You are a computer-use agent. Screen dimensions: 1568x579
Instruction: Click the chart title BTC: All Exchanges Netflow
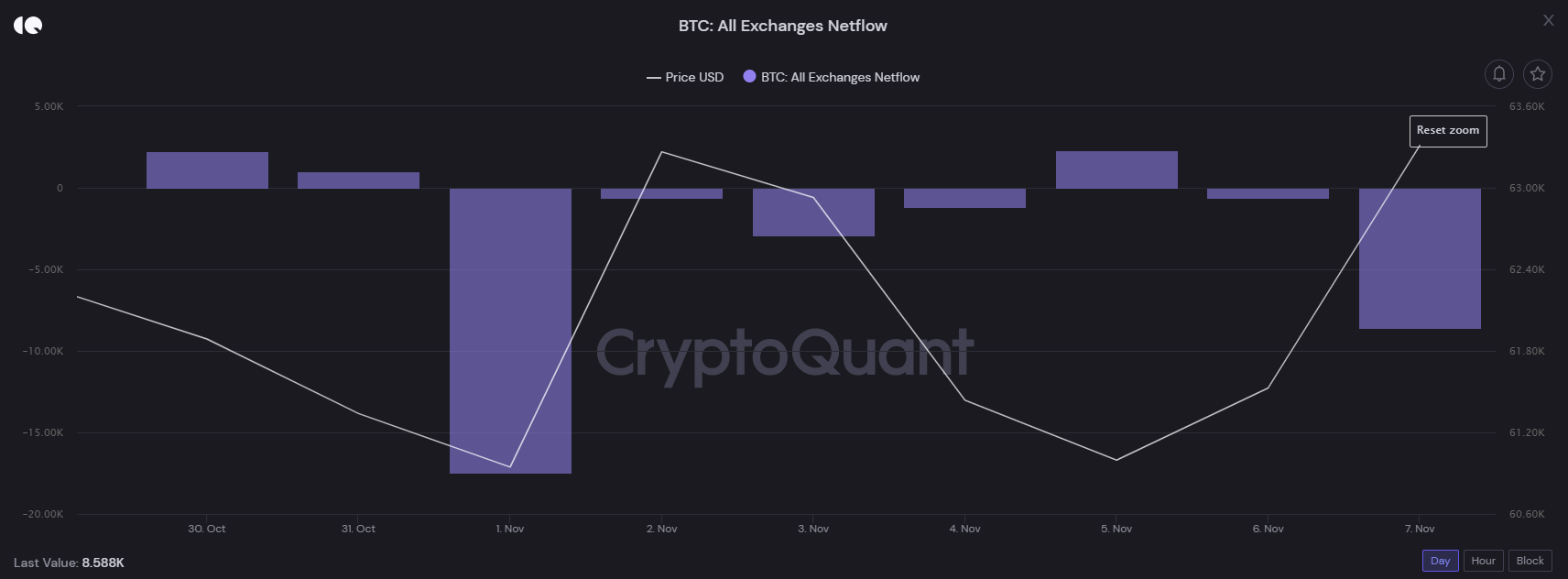point(783,26)
